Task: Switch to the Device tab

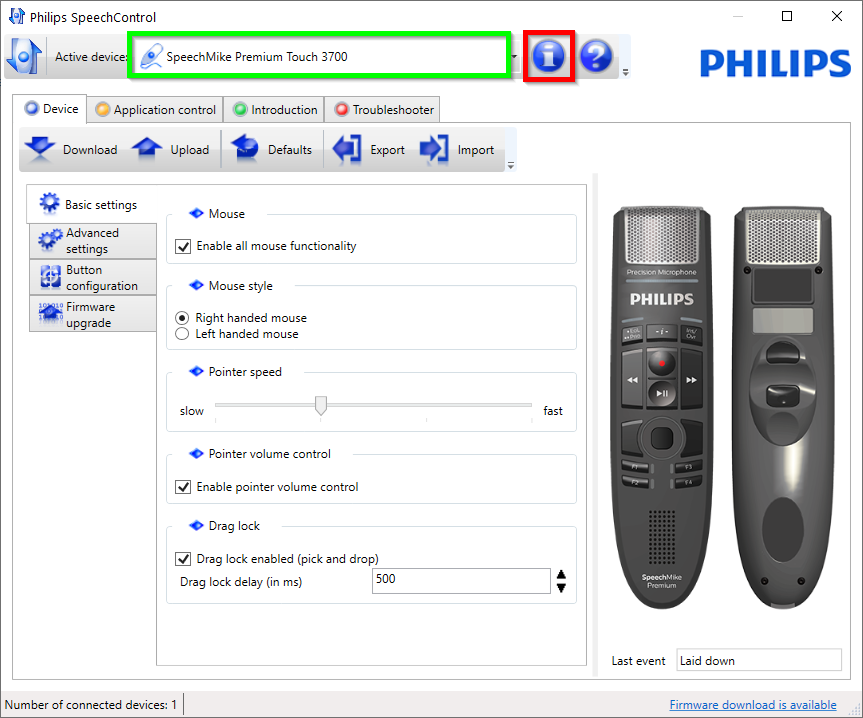Action: coord(51,109)
